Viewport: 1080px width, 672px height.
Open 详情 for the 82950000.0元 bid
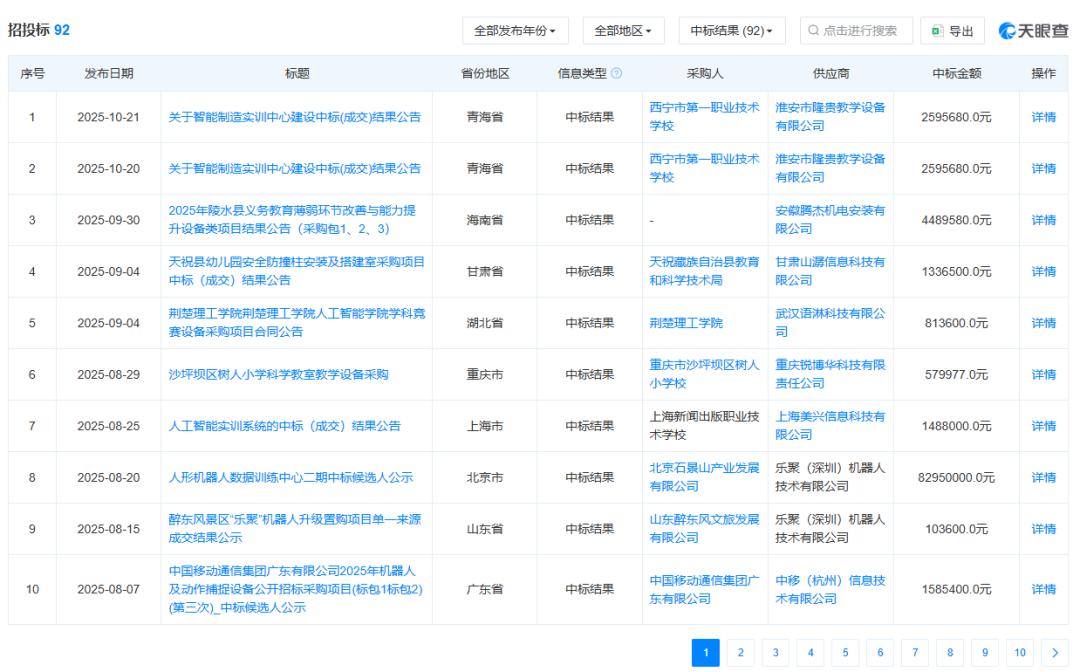pos(1043,477)
